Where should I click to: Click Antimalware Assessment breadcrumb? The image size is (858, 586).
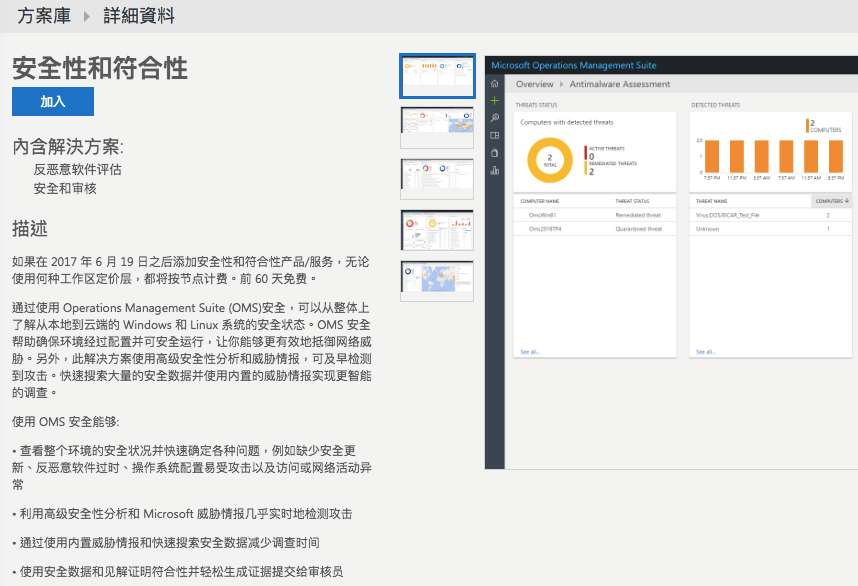pyautogui.click(x=619, y=84)
